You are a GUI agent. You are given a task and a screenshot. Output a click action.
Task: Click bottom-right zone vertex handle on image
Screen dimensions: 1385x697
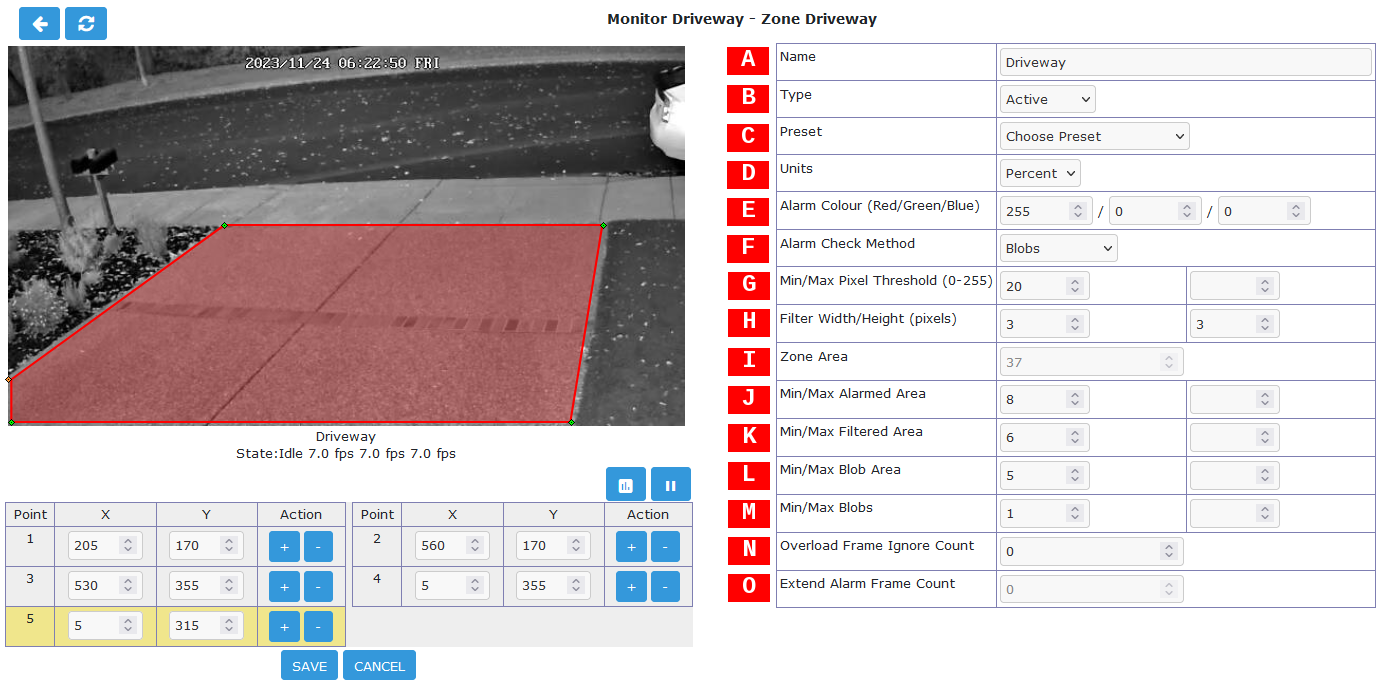coord(571,422)
